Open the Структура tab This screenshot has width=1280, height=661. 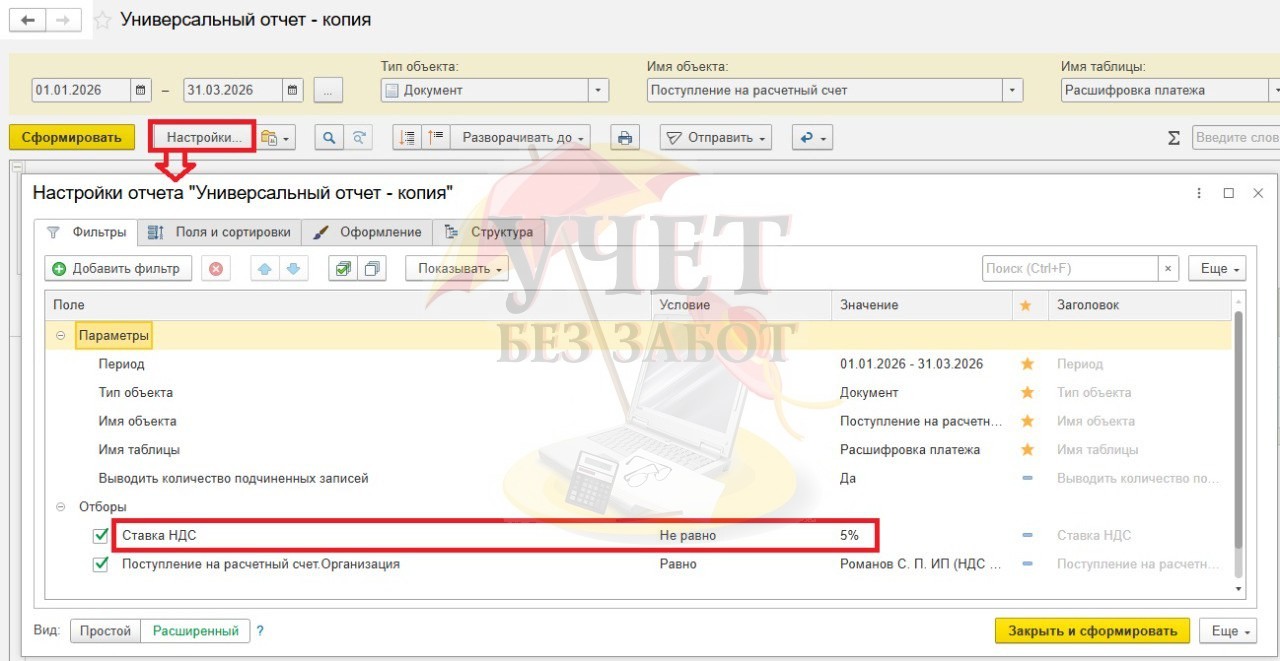pos(490,232)
